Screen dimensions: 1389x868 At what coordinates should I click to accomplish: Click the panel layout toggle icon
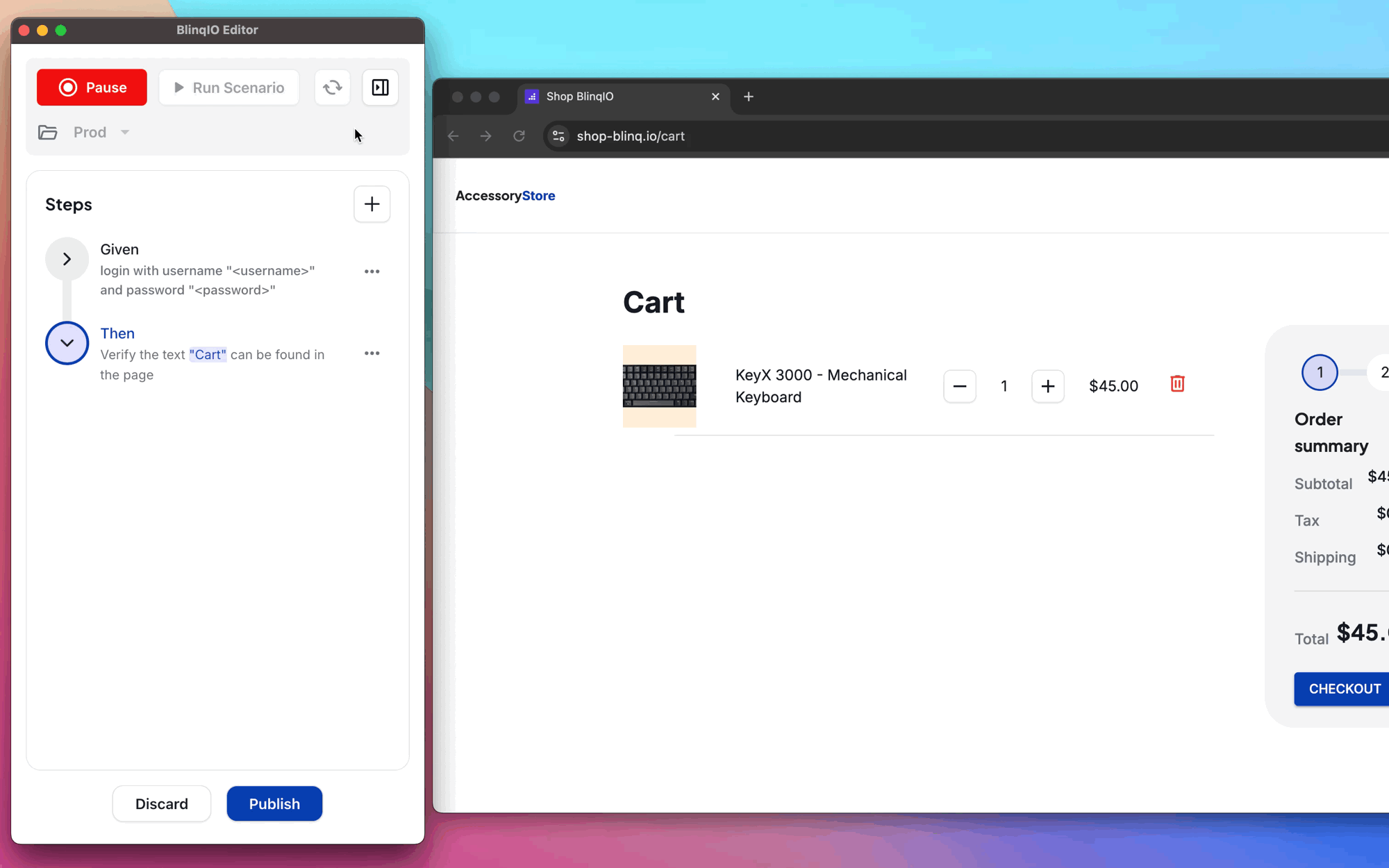point(380,87)
